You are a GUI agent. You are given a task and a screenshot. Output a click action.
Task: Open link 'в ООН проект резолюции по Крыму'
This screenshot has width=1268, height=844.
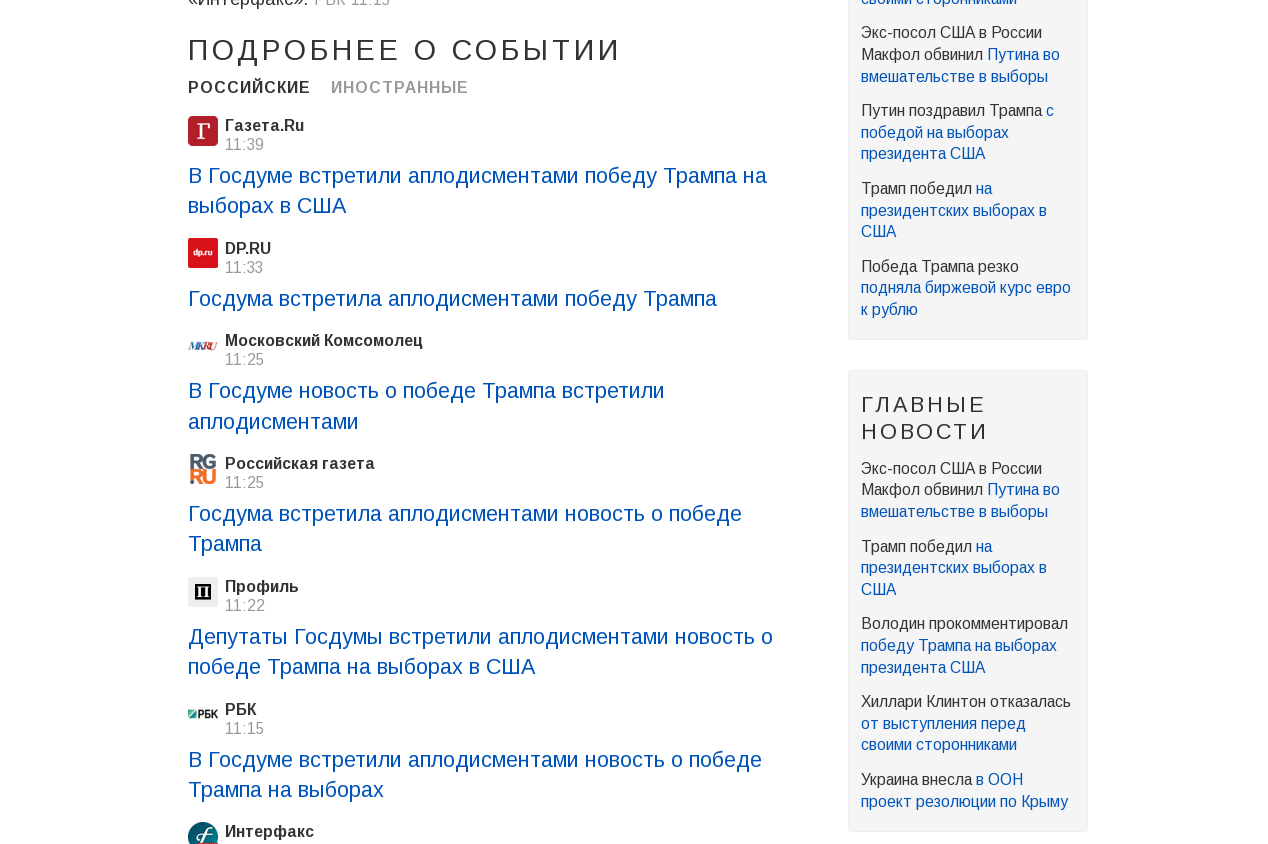point(965,791)
